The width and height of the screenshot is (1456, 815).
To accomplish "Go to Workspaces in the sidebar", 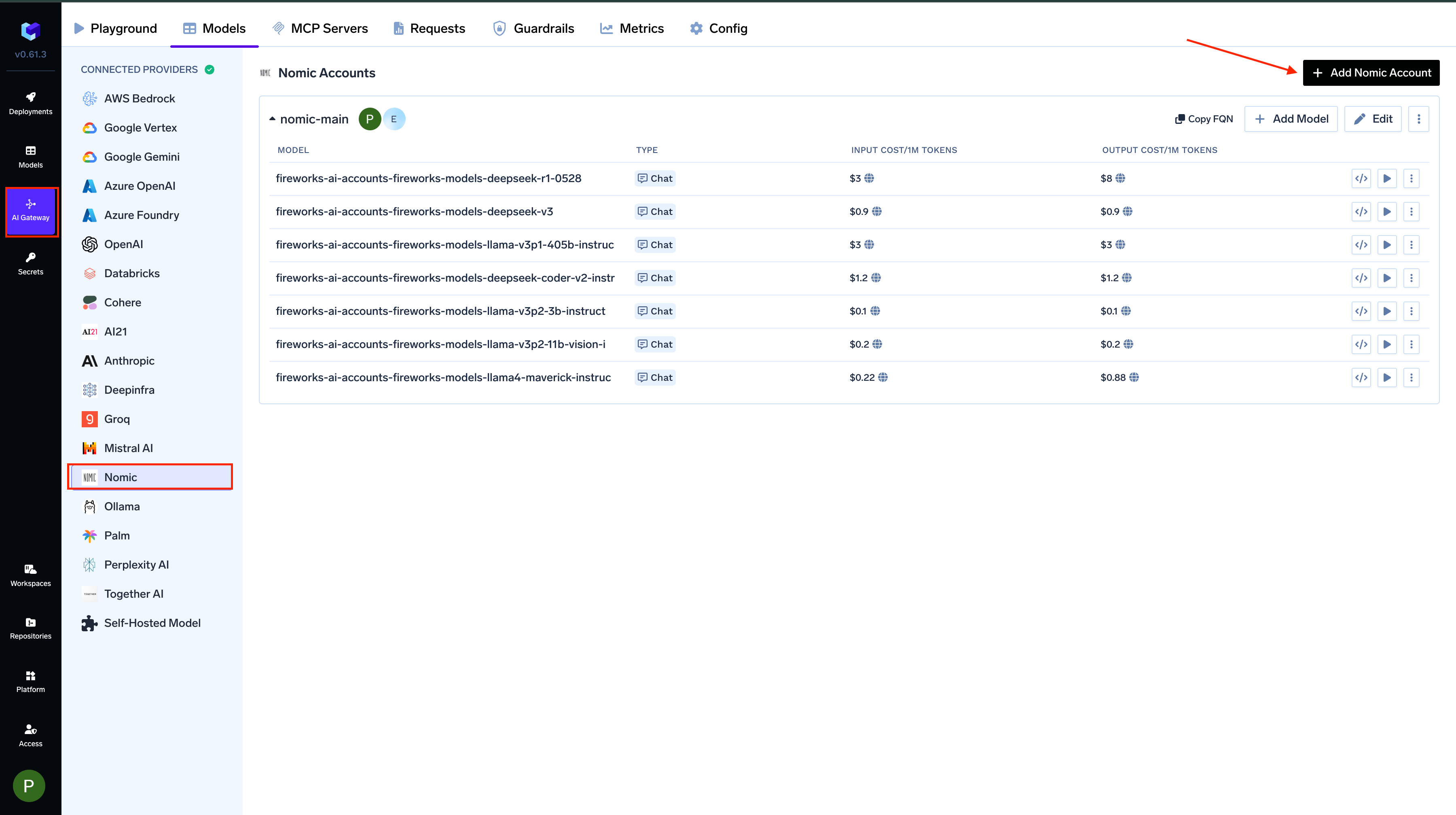I will tap(30, 575).
